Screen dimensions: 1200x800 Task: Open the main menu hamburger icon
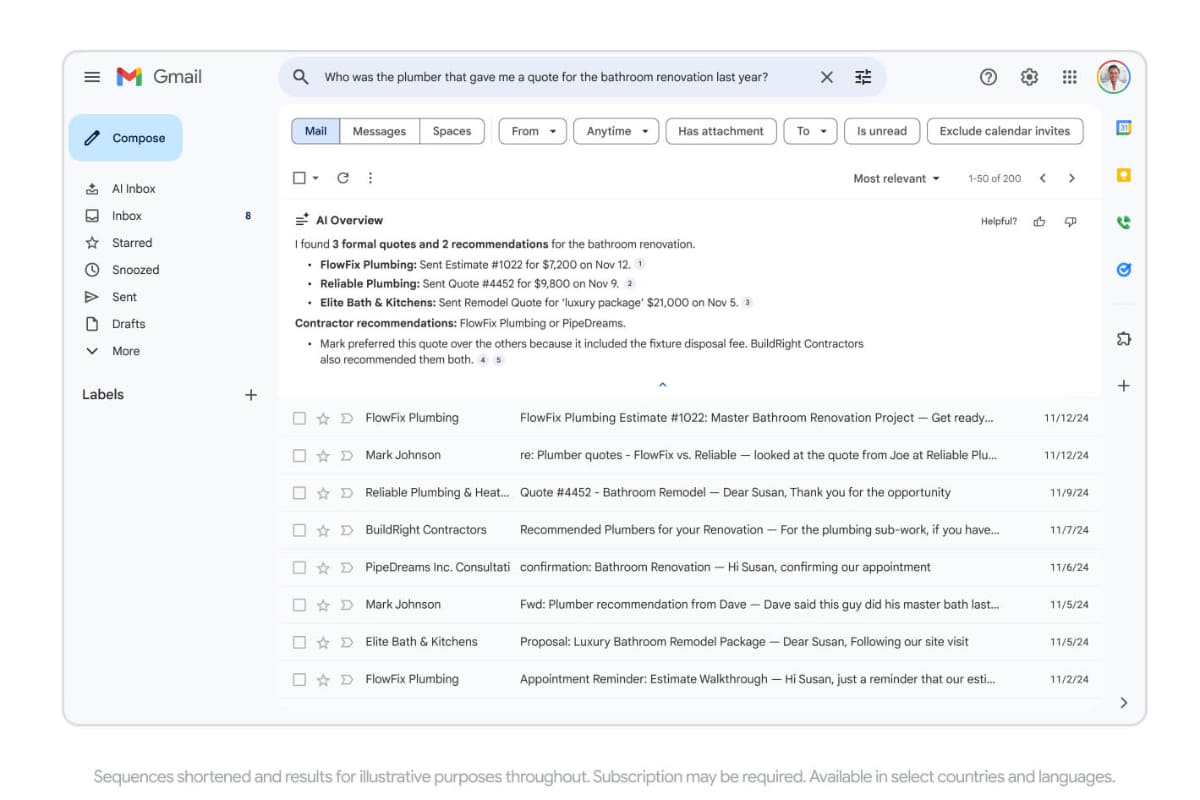pyautogui.click(x=92, y=77)
